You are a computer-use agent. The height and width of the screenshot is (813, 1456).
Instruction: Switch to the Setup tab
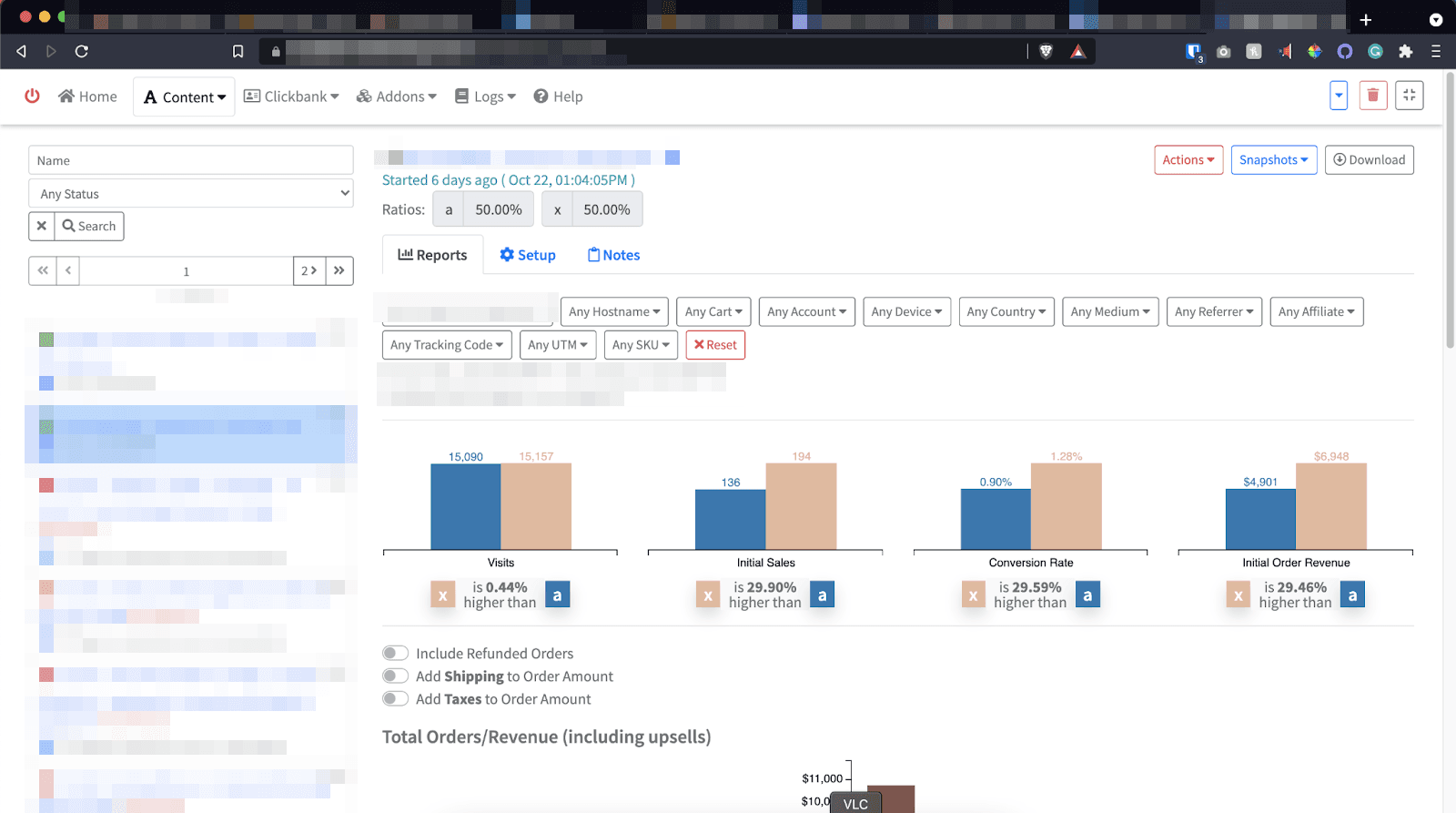click(x=528, y=256)
